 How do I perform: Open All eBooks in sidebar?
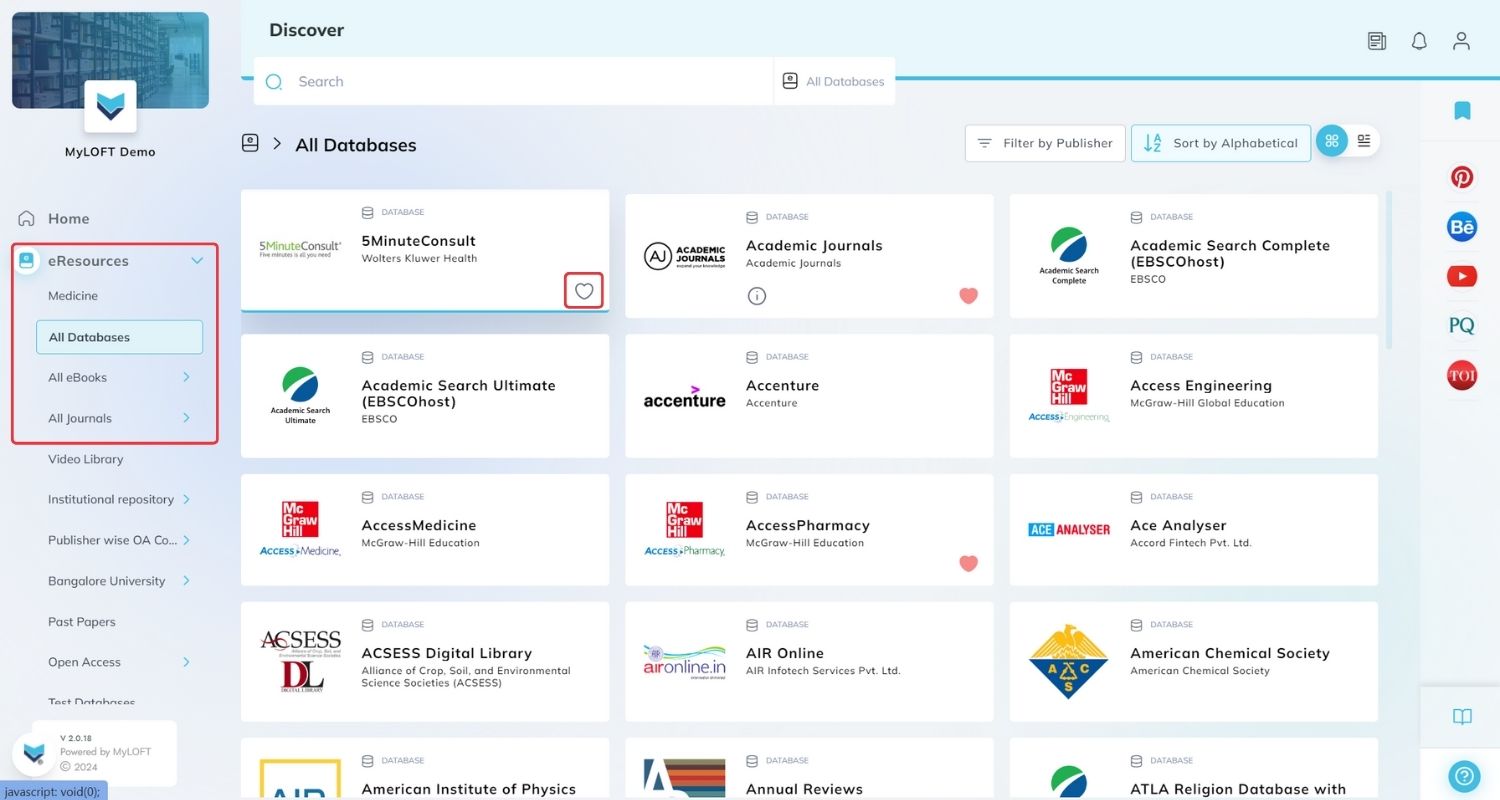pyautogui.click(x=78, y=377)
